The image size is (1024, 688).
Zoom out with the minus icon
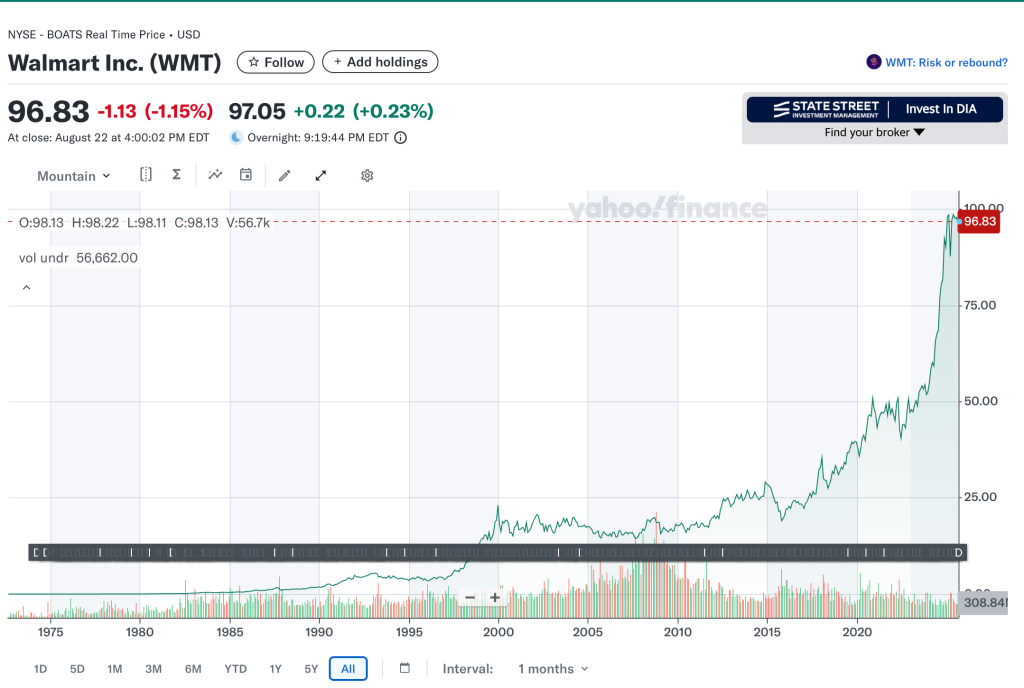click(469, 597)
